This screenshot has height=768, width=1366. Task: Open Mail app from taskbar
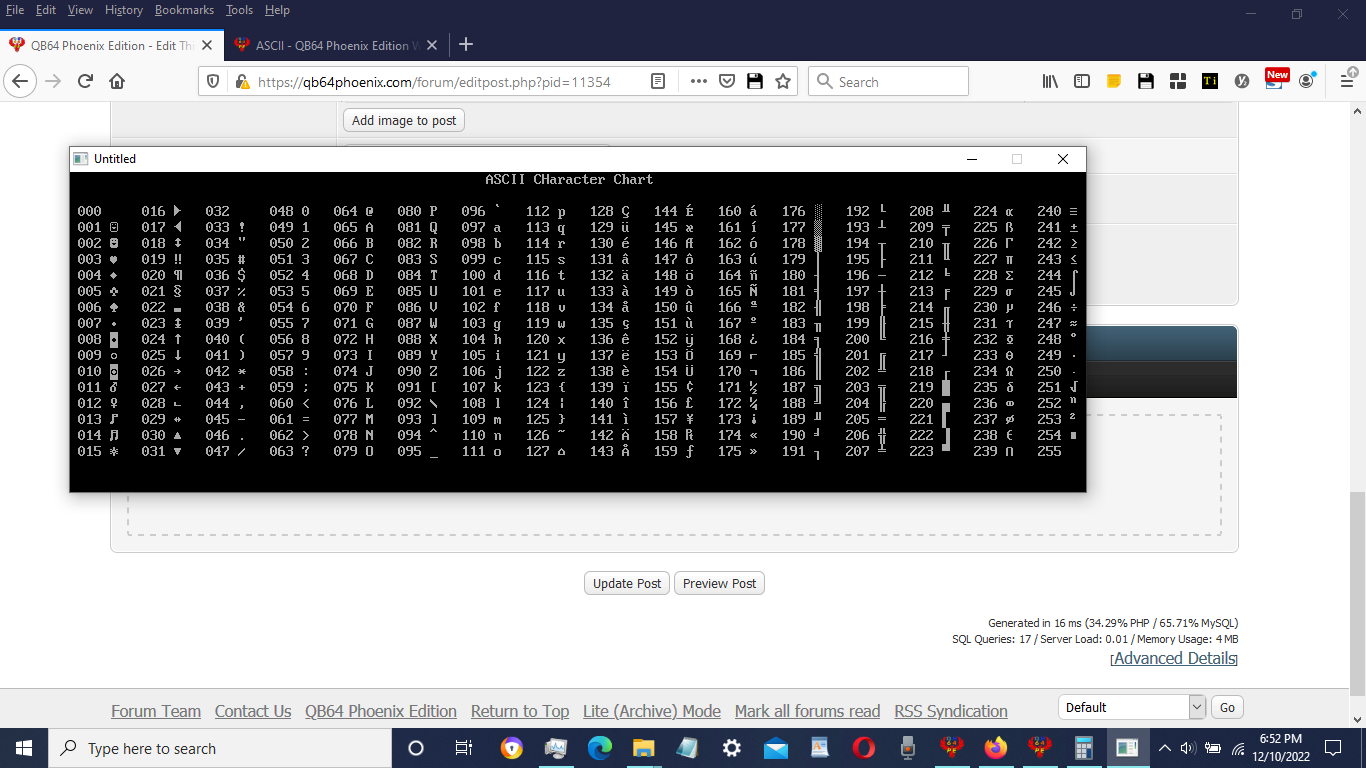(776, 748)
